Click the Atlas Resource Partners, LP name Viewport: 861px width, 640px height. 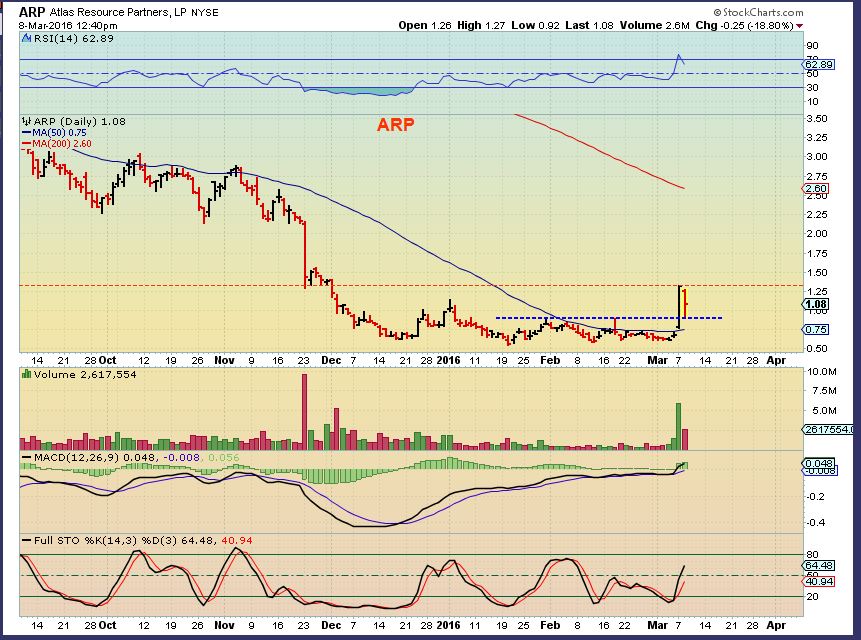point(118,13)
